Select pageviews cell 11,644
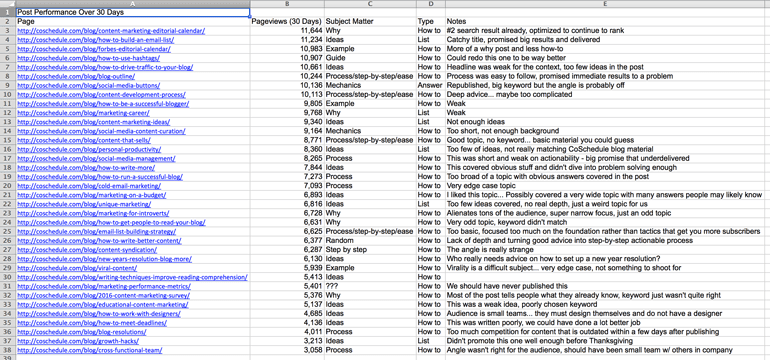Image resolution: width=770 pixels, height=360 pixels. (287, 30)
